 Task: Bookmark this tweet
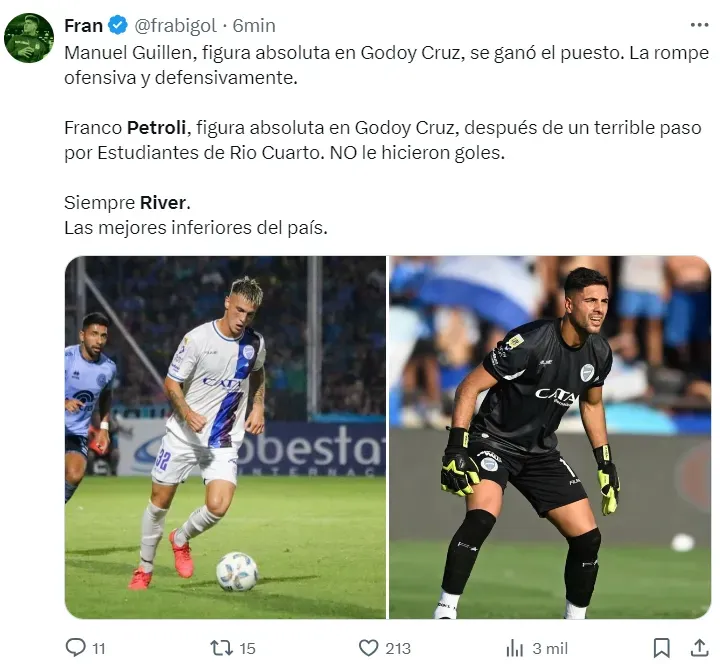(661, 647)
